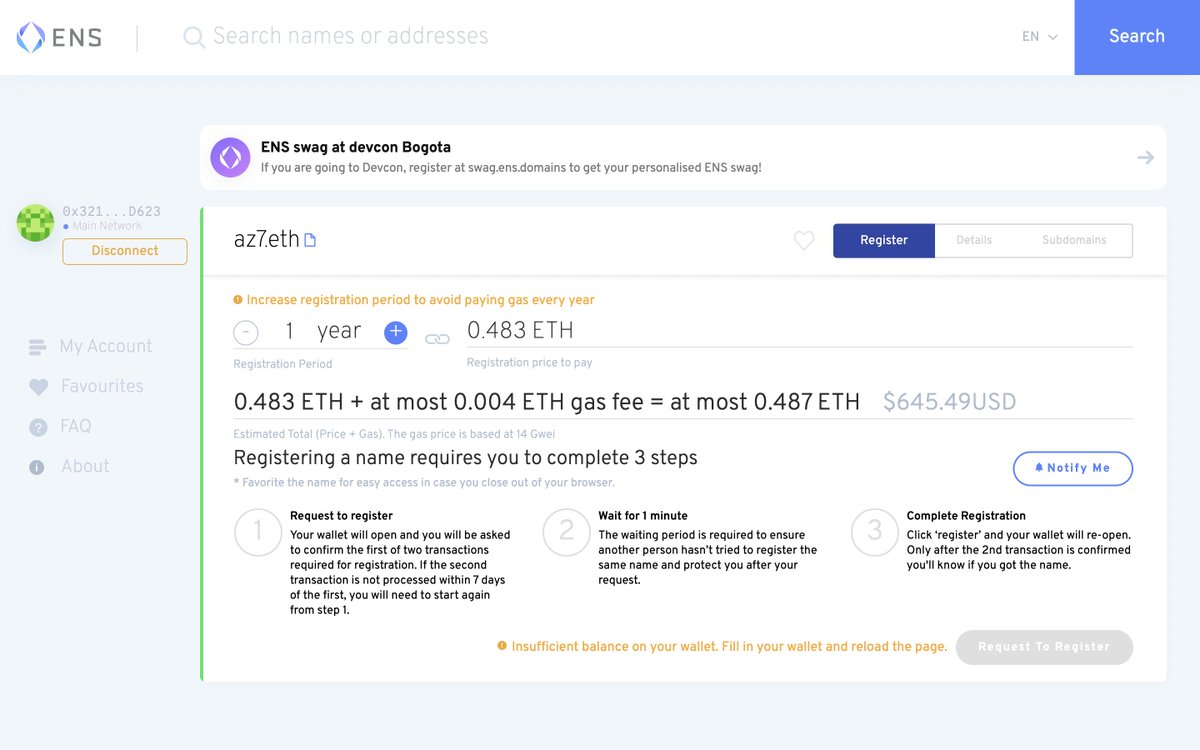This screenshot has height=750, width=1200.
Task: Switch to the Details tab
Action: click(974, 240)
